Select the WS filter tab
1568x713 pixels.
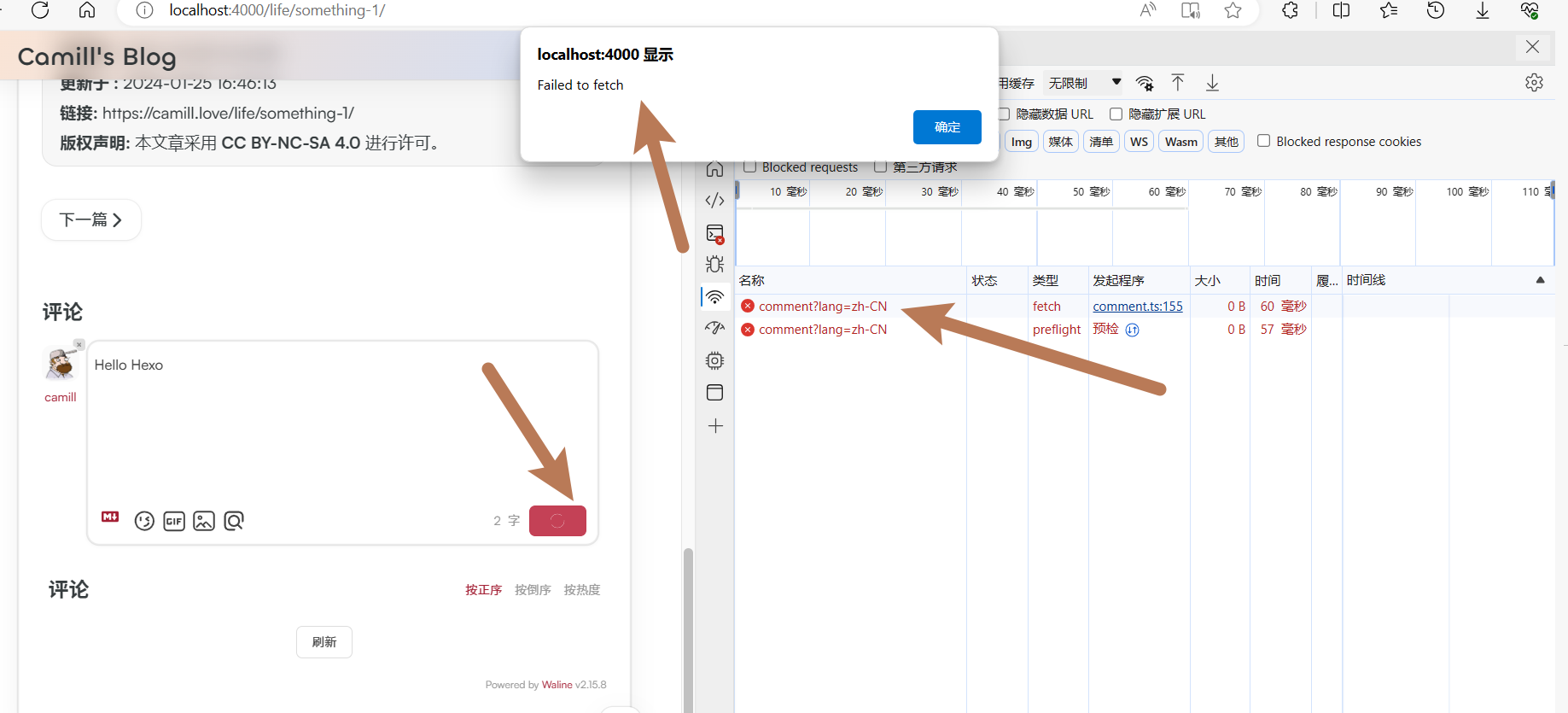(1139, 142)
